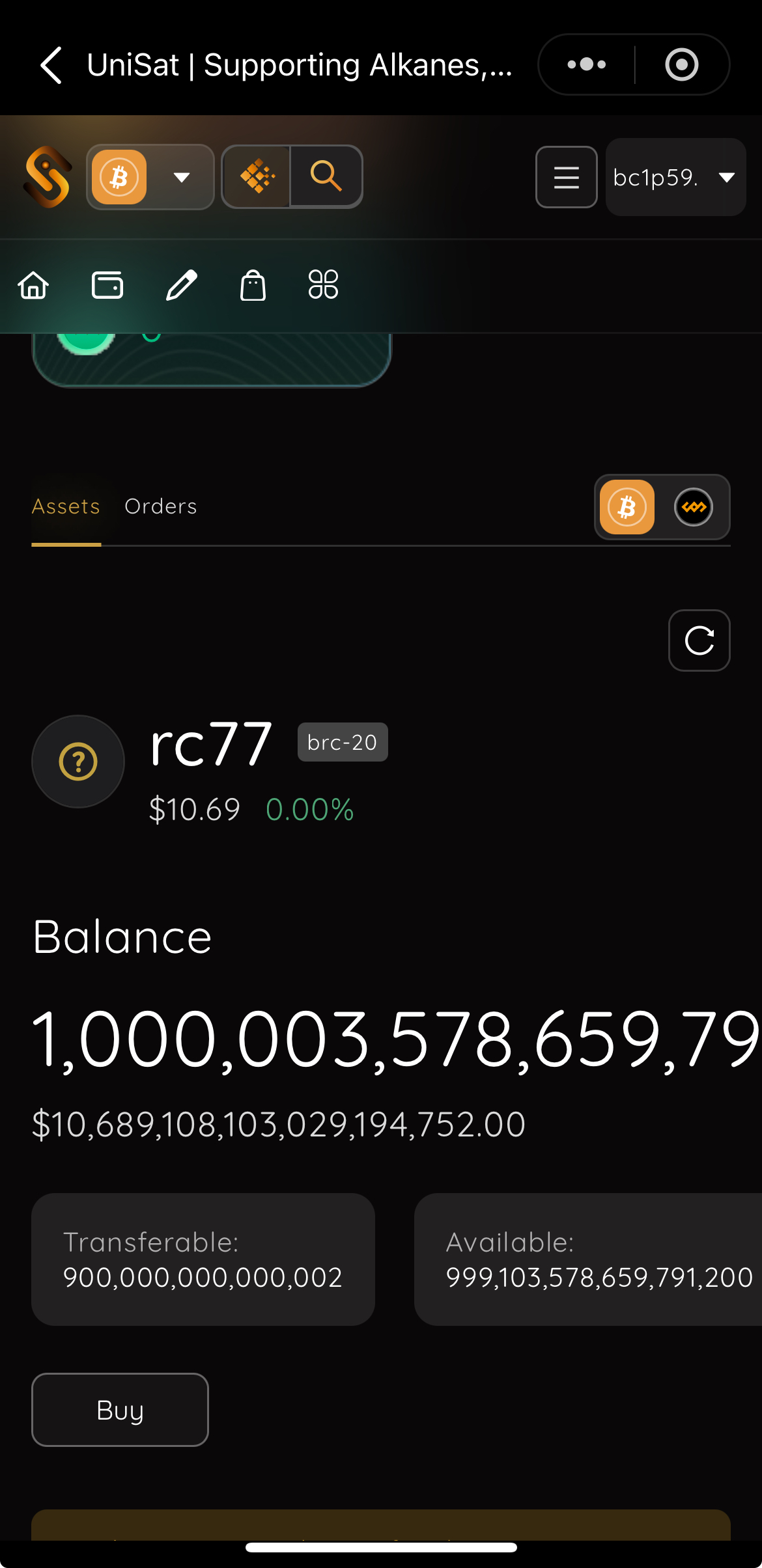The height and width of the screenshot is (1568, 762).
Task: Toggle to the Bitcoin asset view
Action: click(627, 507)
